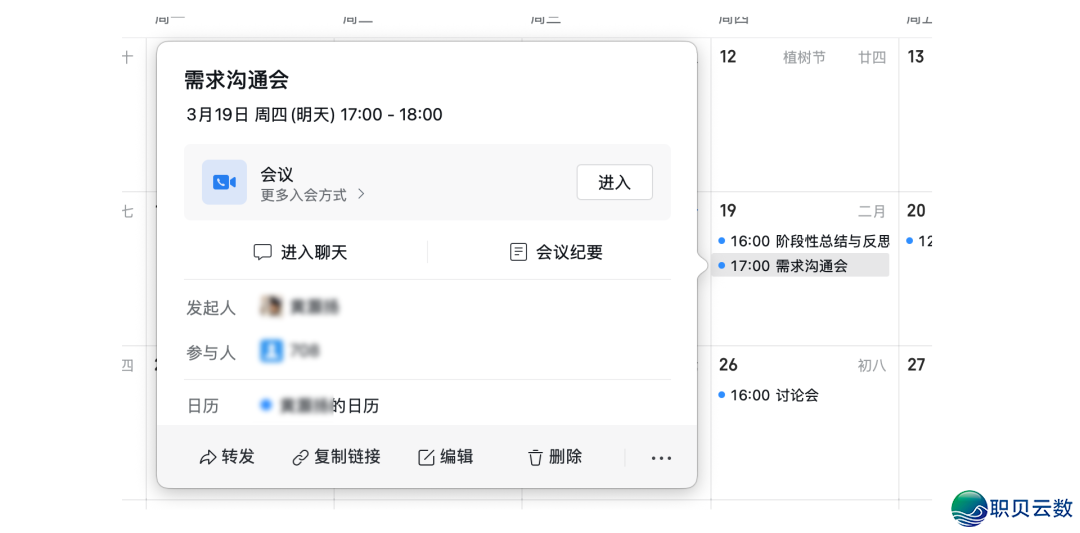1080x533 pixels.
Task: Click the date 26 in the calendar
Action: tap(728, 365)
